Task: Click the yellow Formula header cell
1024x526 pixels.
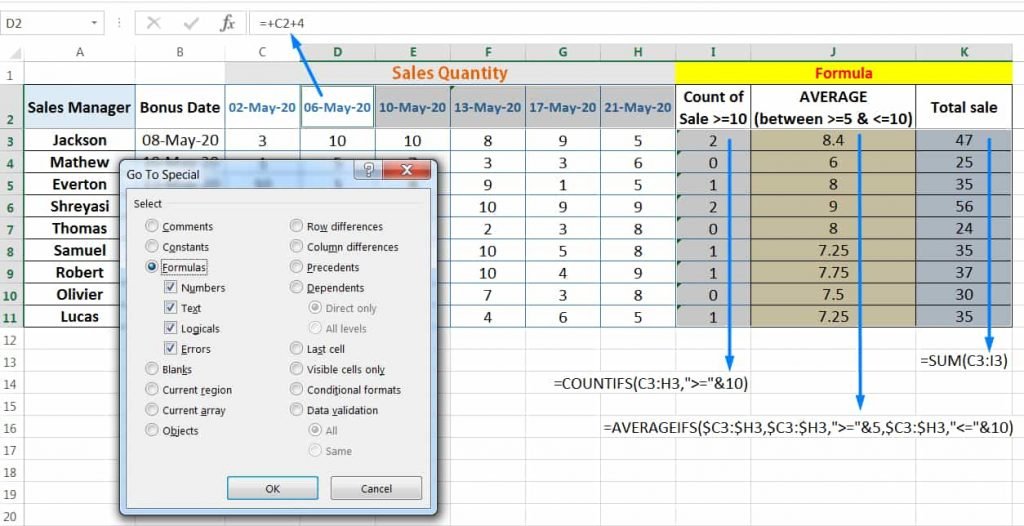Action: pyautogui.click(x=843, y=73)
